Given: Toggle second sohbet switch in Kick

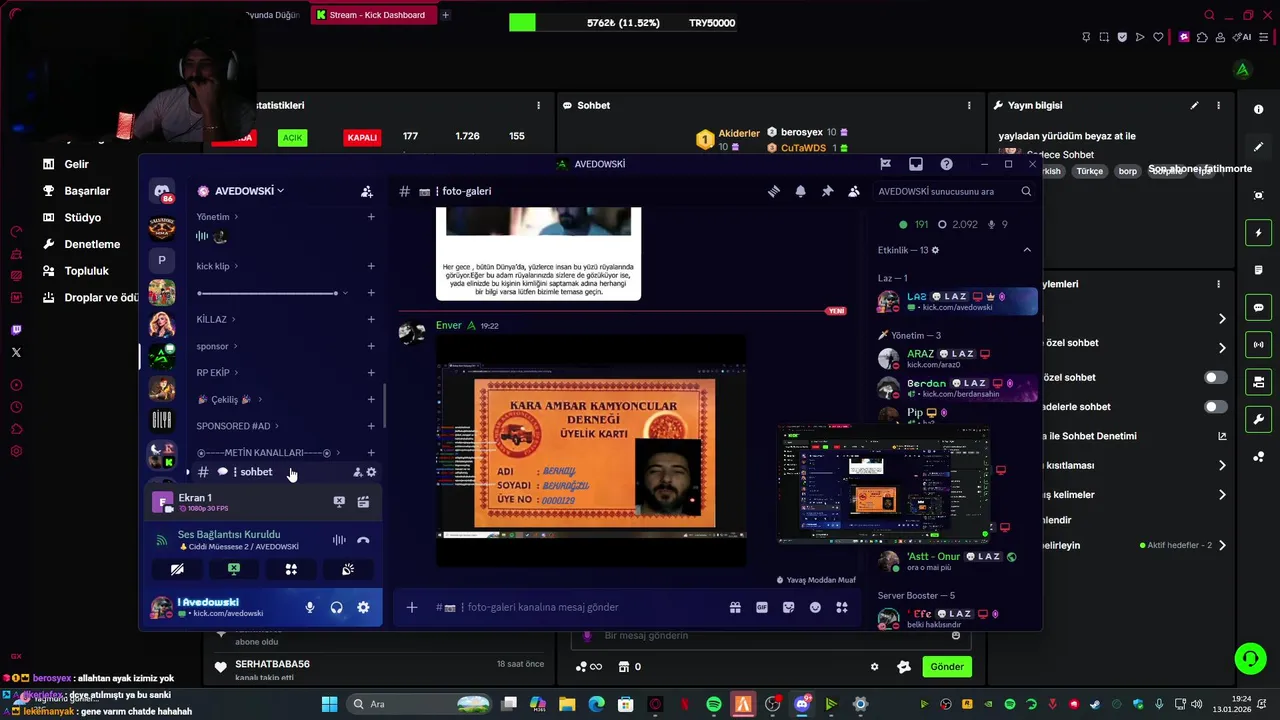Looking at the screenshot, I should click(1216, 407).
